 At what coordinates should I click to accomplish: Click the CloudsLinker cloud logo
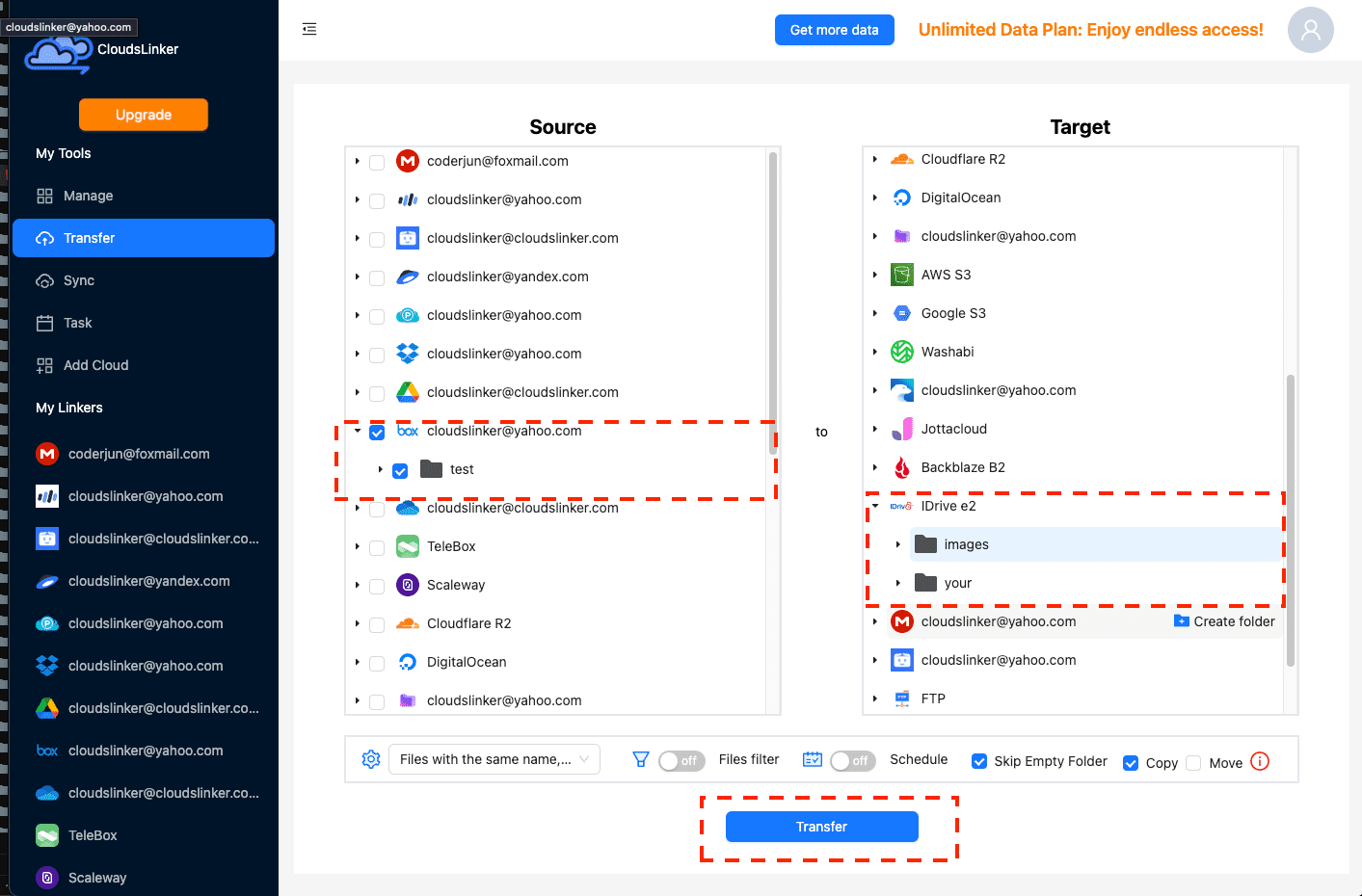(x=58, y=53)
